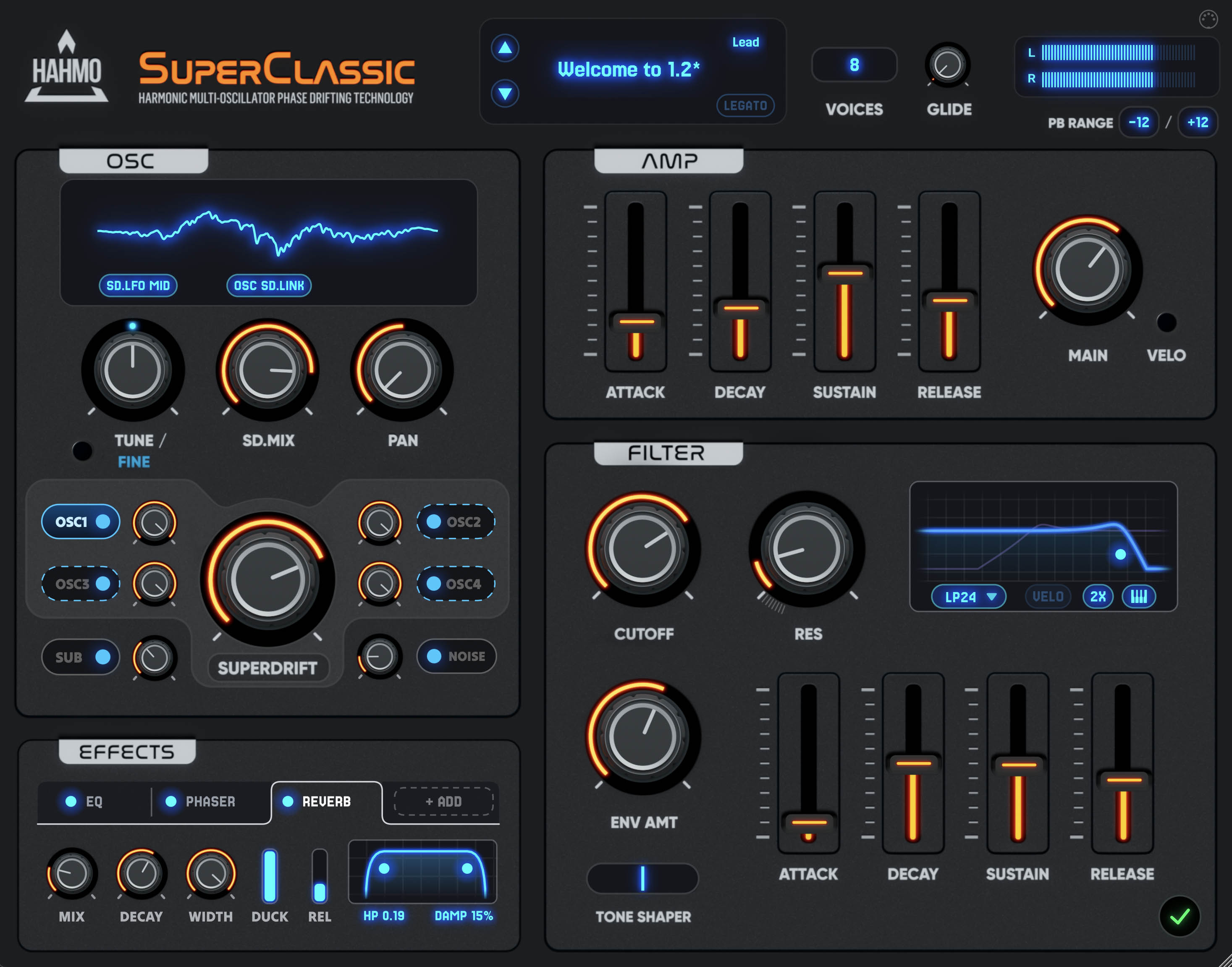This screenshot has width=1232, height=967.
Task: Click the filter cutoff point on response graph
Action: [1120, 554]
